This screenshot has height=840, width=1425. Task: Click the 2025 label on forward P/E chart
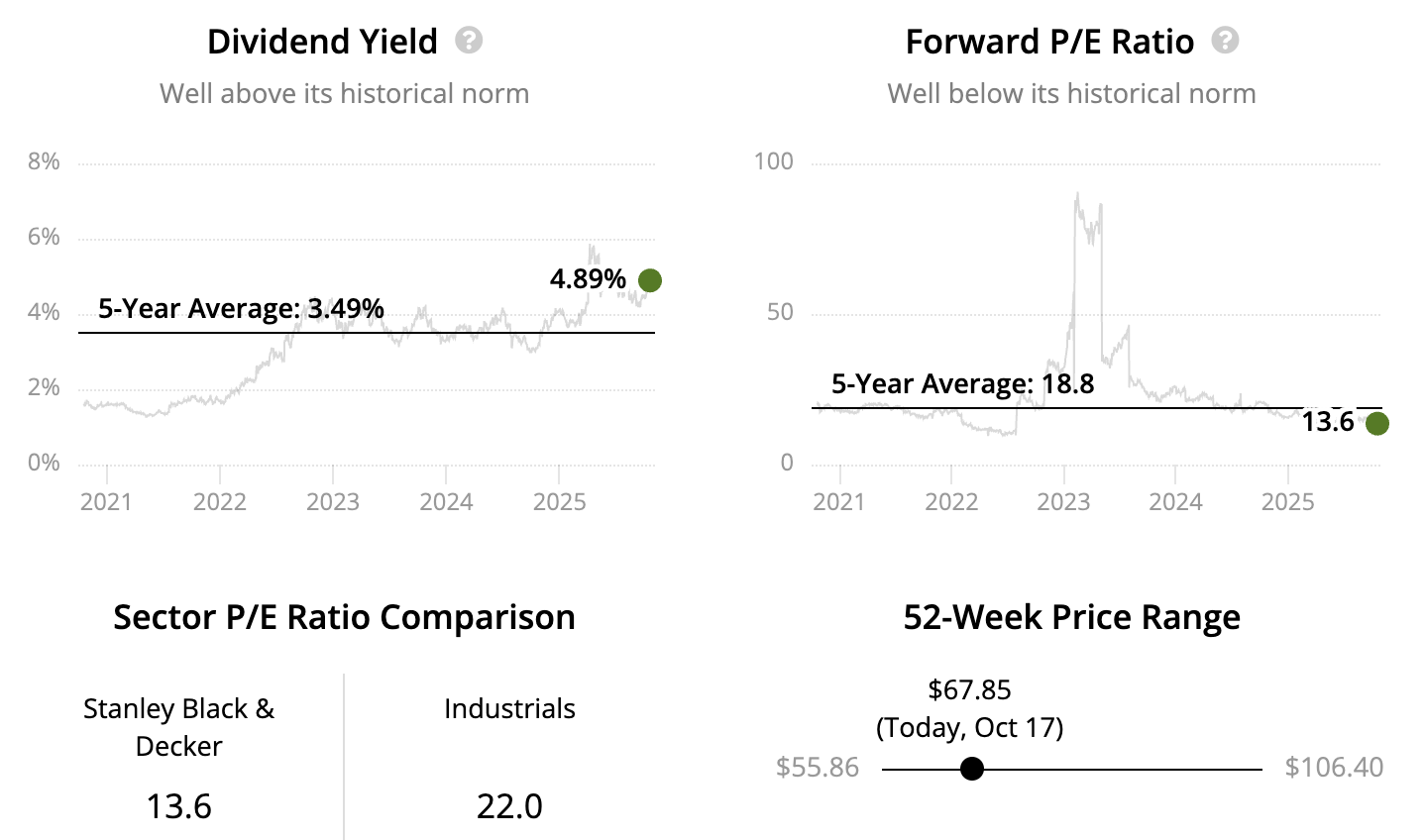[1287, 501]
